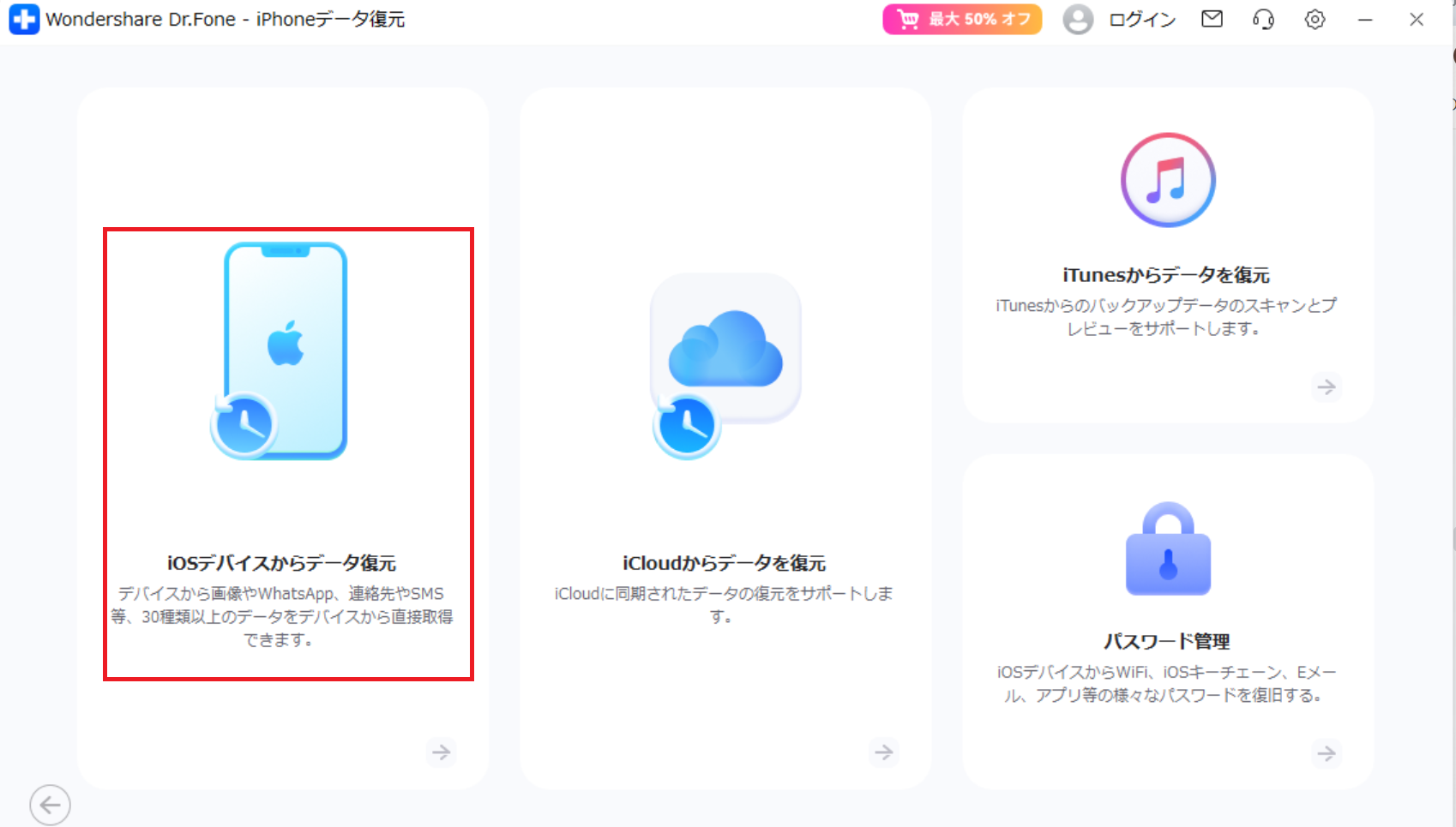The width and height of the screenshot is (1456, 827).
Task: Click the arrow on iCloudからデータを復元 card
Action: pyautogui.click(x=883, y=752)
